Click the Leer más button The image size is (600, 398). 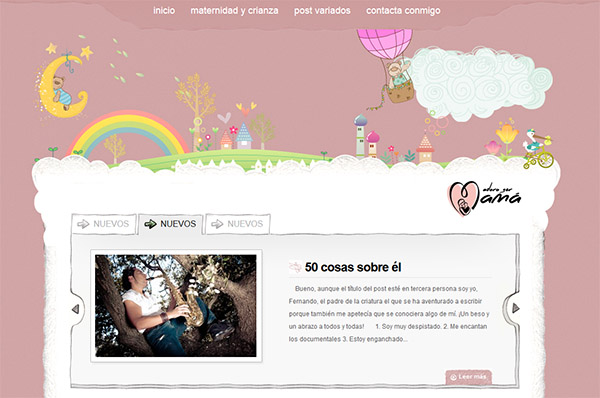click(x=468, y=377)
